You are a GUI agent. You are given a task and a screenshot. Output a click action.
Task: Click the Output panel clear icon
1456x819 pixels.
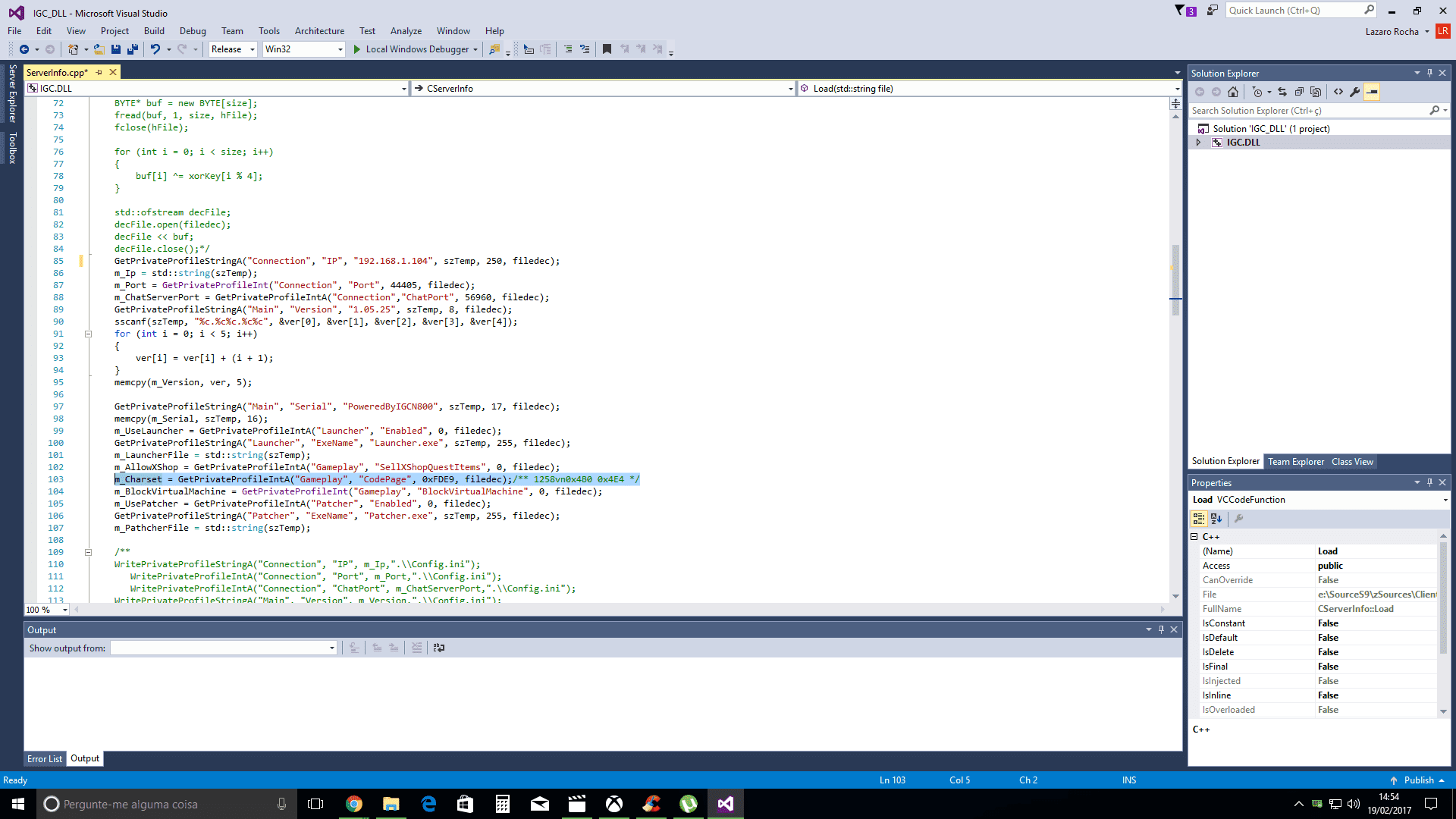pyautogui.click(x=417, y=648)
